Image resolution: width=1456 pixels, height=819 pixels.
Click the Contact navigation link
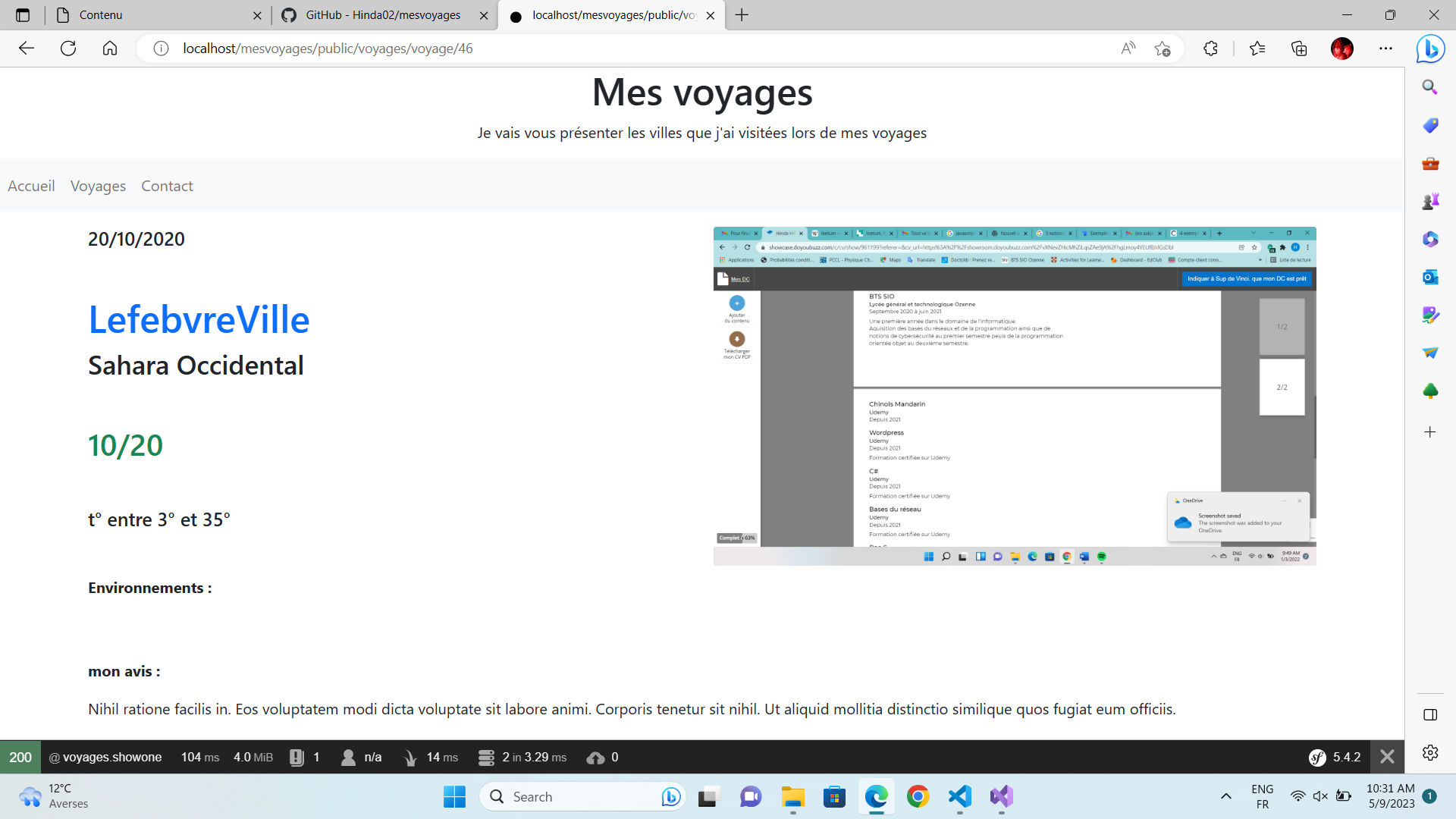[167, 186]
